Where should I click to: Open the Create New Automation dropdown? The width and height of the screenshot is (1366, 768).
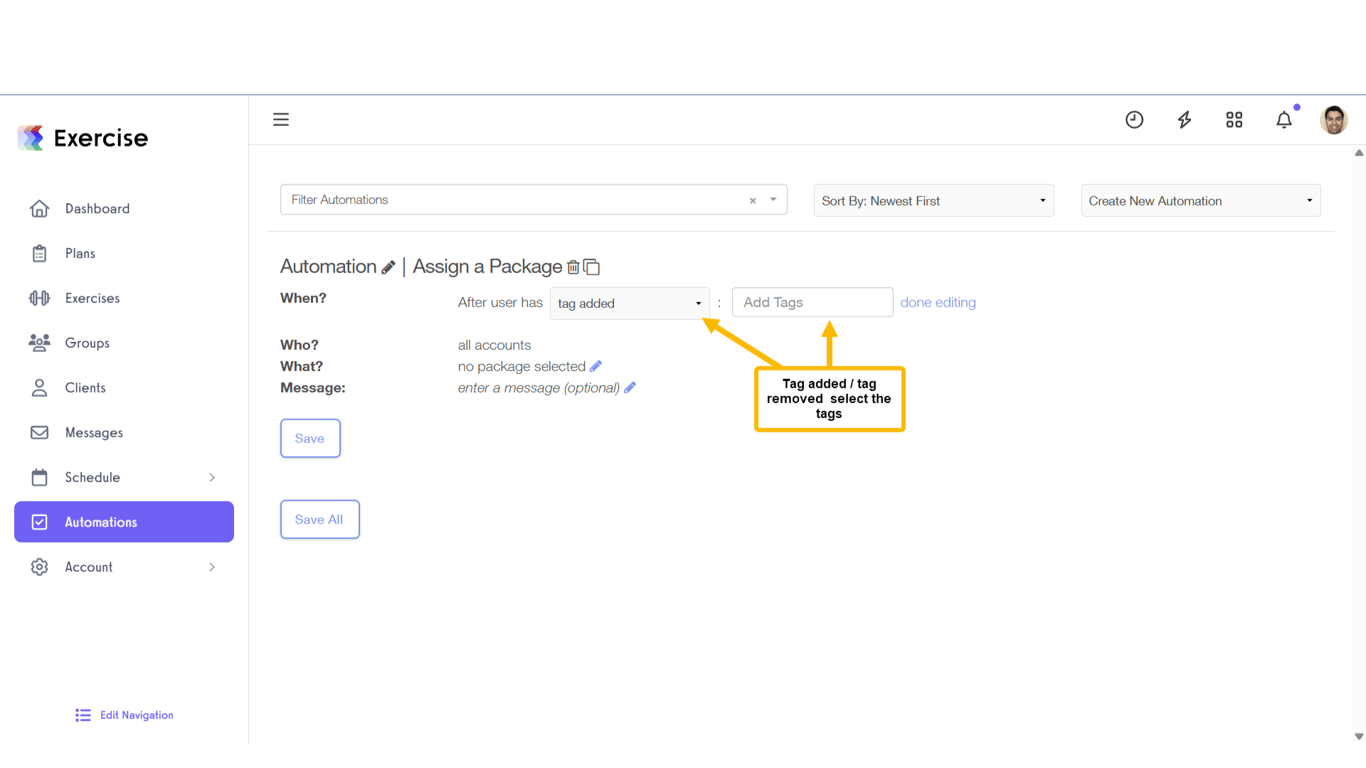click(1200, 201)
